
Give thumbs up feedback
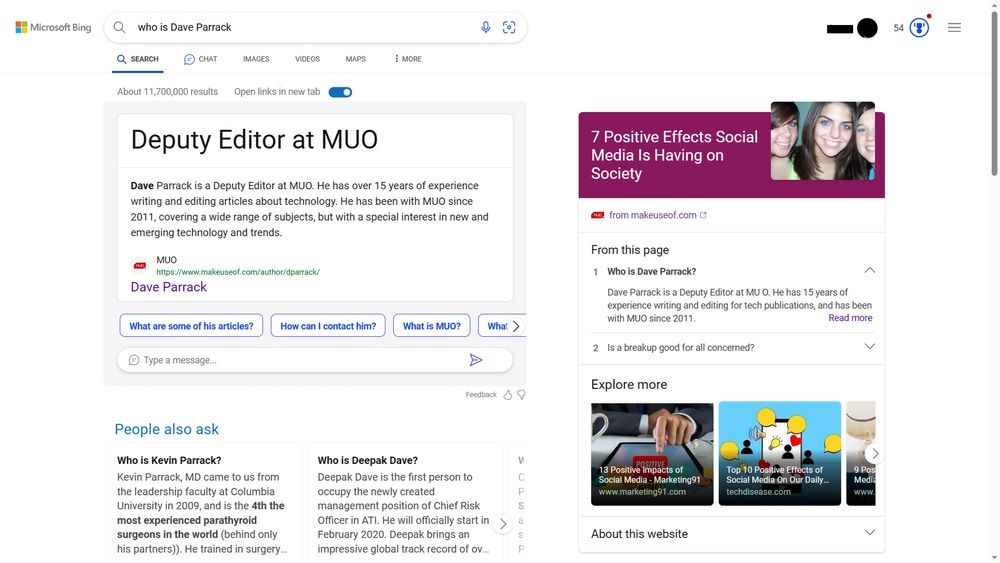[508, 395]
